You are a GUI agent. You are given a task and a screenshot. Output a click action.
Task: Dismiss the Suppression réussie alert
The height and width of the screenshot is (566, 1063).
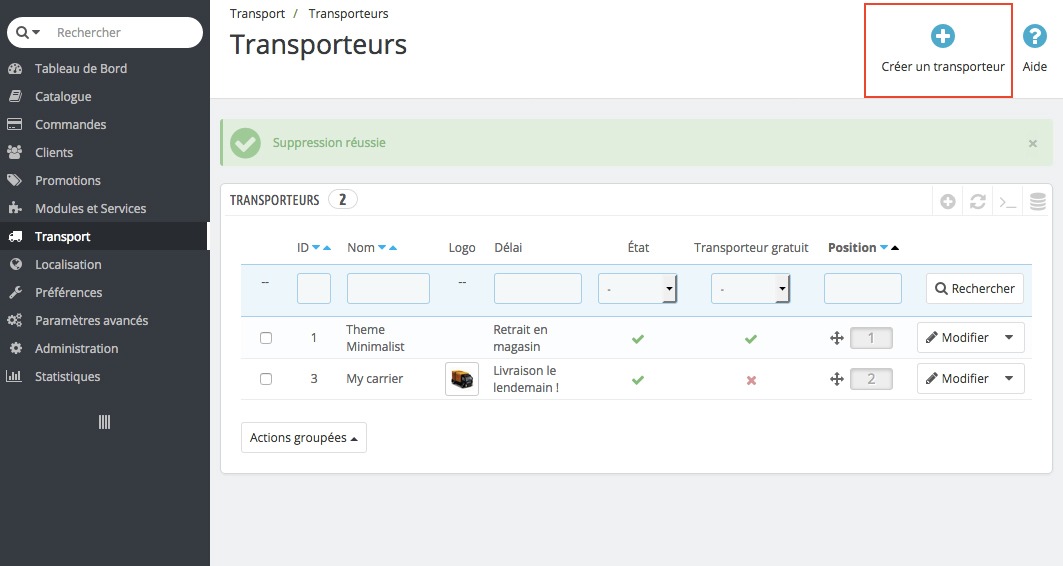click(1033, 144)
